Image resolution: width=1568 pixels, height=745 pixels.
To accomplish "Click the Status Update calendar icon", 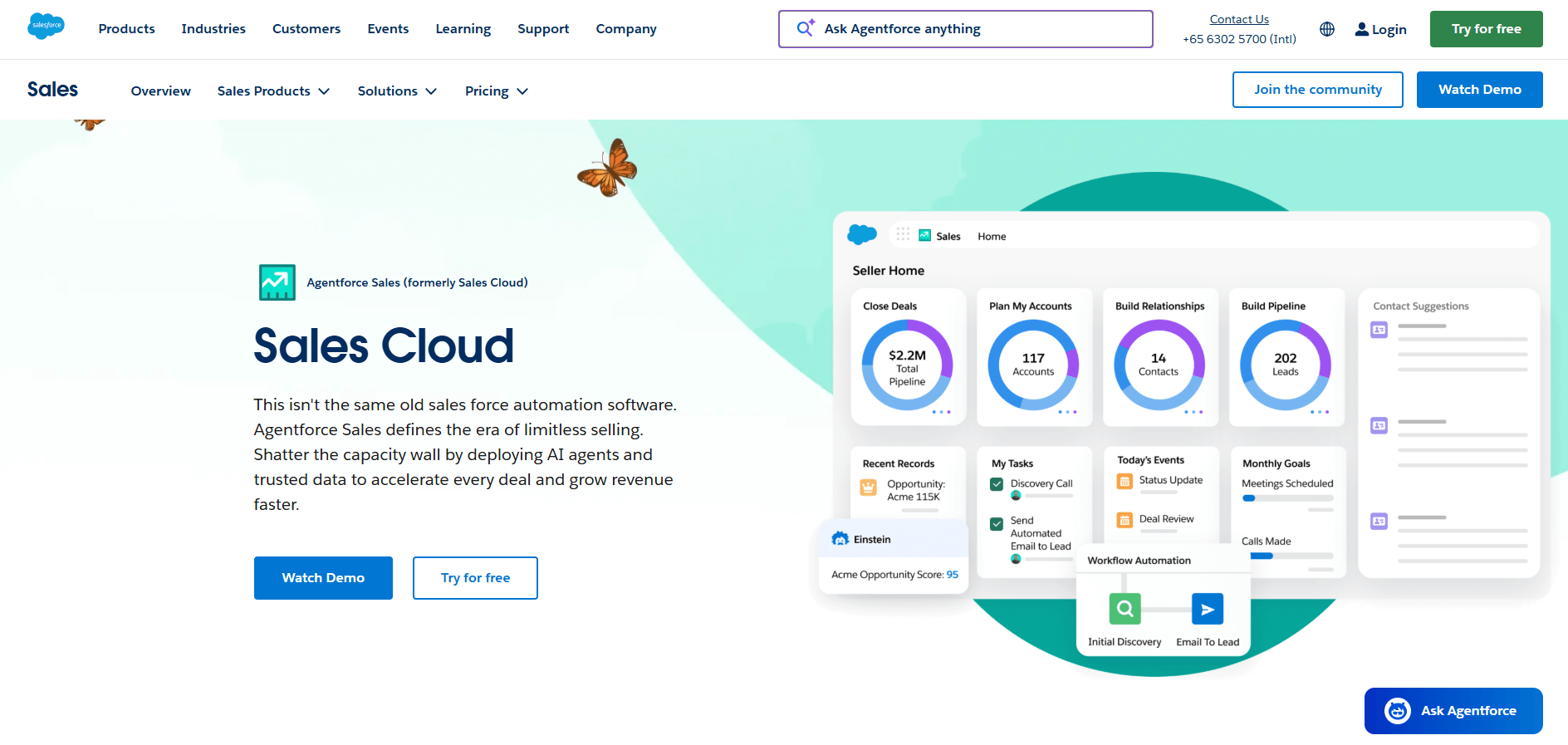I will click(x=1125, y=481).
